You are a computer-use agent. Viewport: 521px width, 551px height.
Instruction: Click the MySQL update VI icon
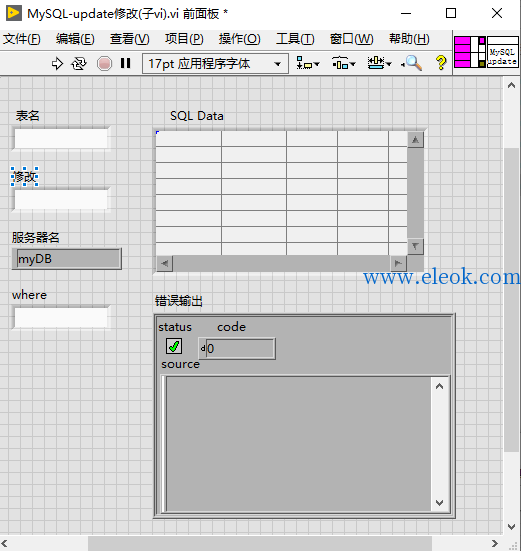click(x=503, y=52)
